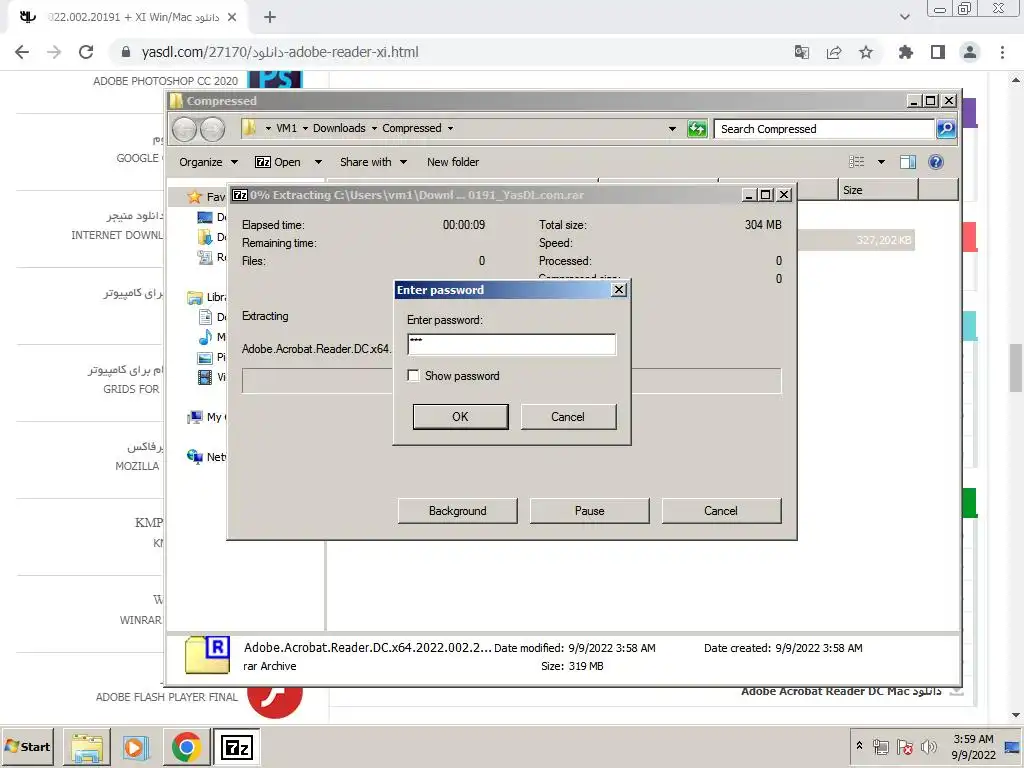Expand Favorites in the navigation pane
The height and width of the screenshot is (768, 1024).
point(206,197)
